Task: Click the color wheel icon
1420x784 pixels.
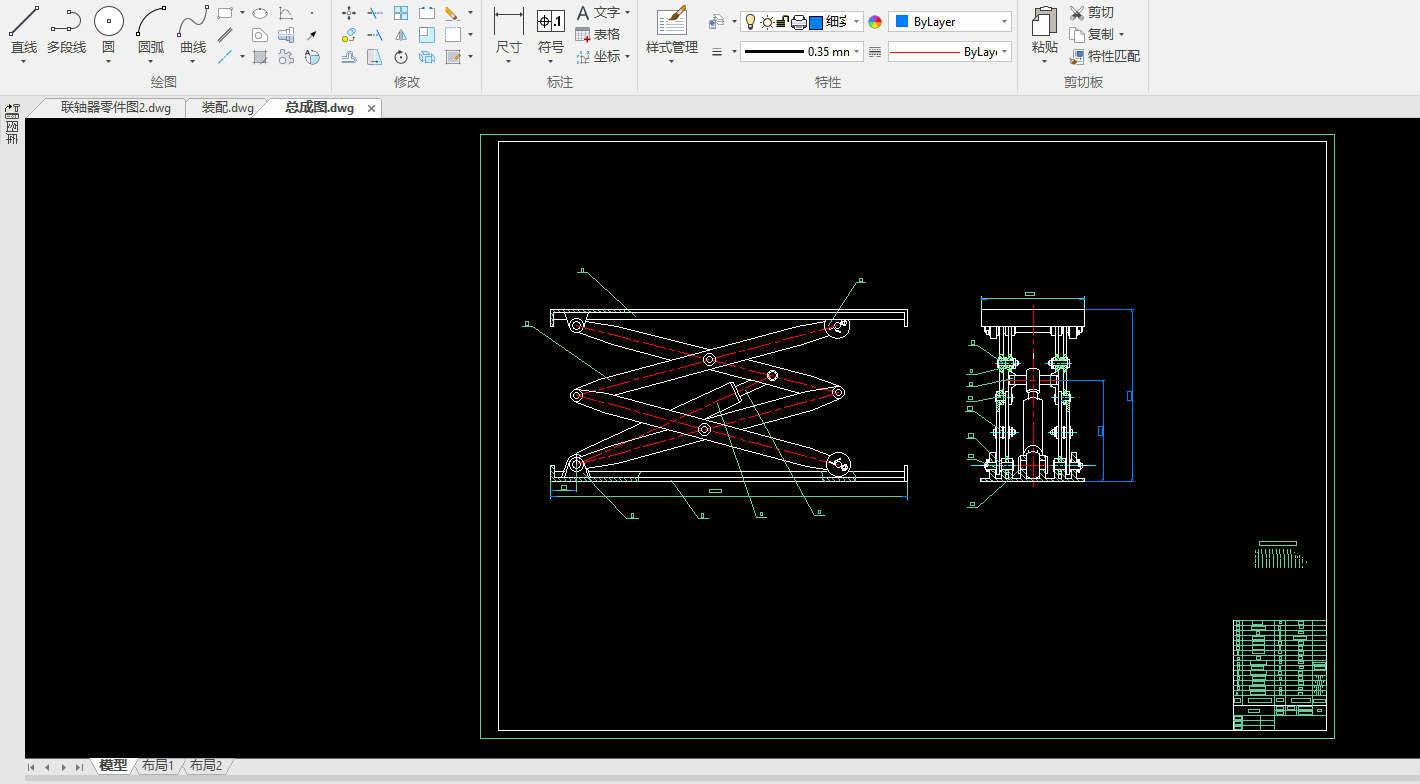Action: point(875,22)
